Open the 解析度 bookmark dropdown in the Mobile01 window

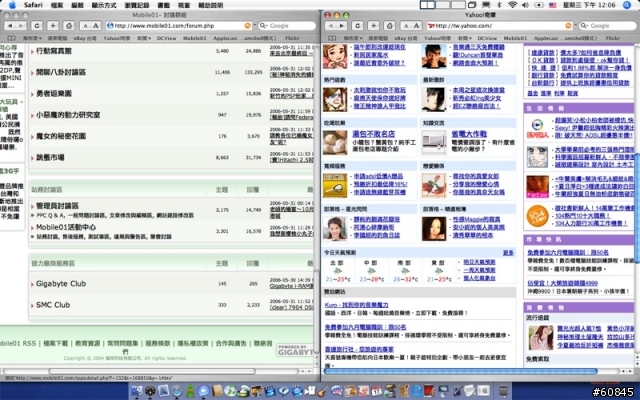32,38
